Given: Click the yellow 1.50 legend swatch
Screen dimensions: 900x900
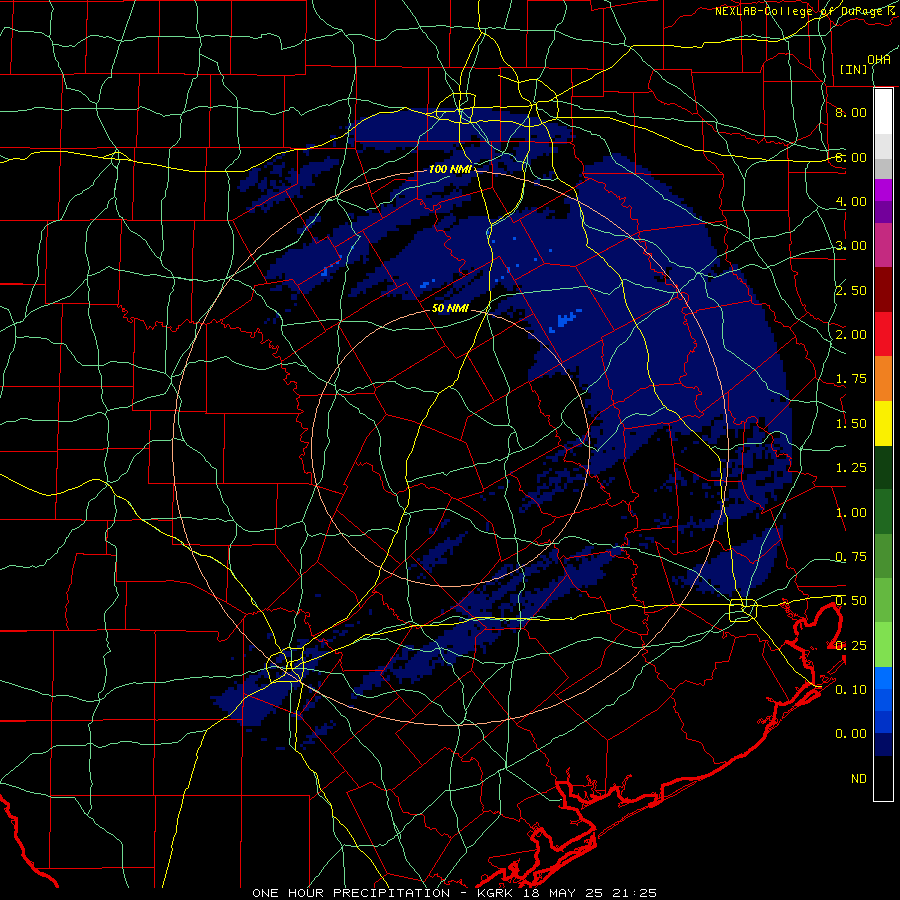Looking at the screenshot, I should pyautogui.click(x=883, y=423).
